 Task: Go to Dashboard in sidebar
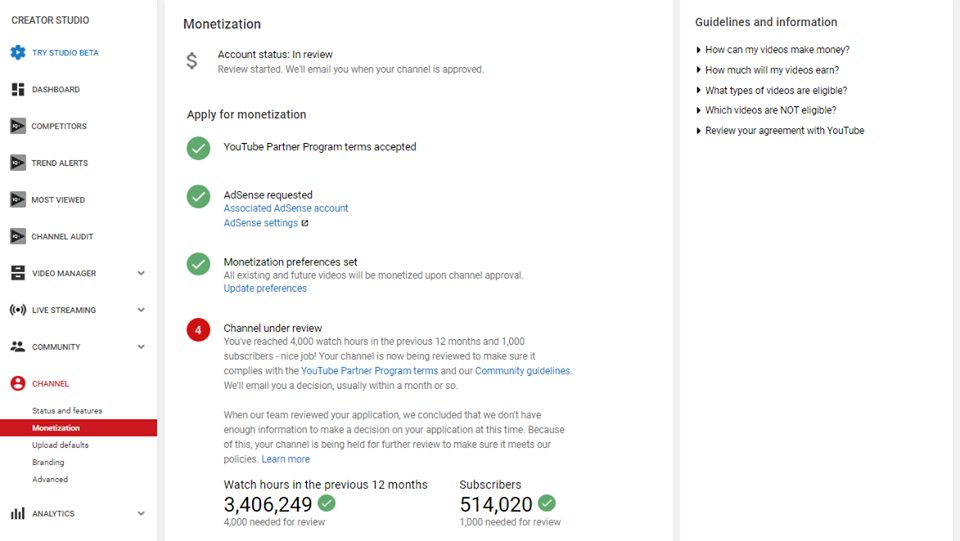tap(56, 89)
